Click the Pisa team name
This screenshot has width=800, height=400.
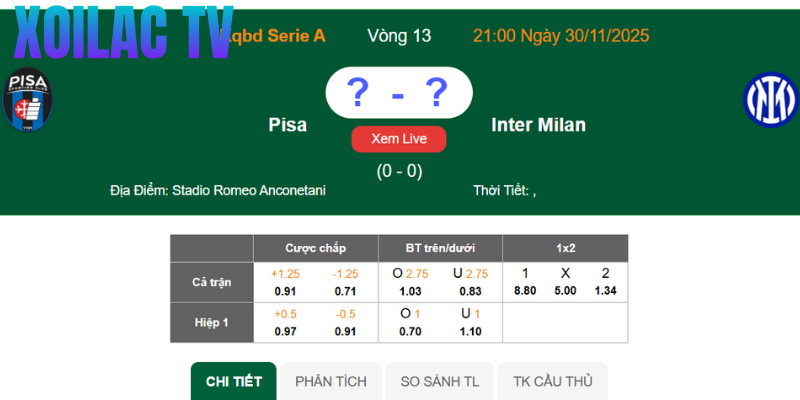click(288, 125)
